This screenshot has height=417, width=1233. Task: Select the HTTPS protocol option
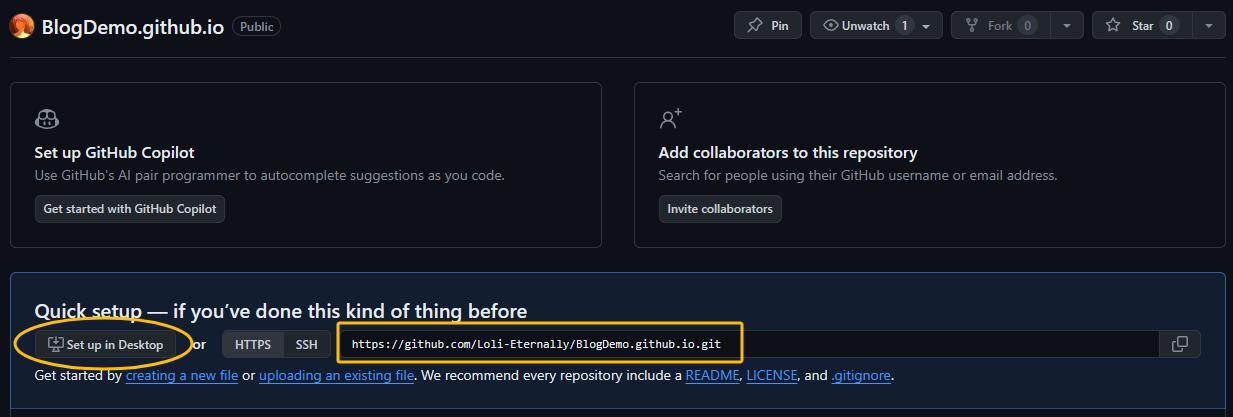tap(253, 345)
